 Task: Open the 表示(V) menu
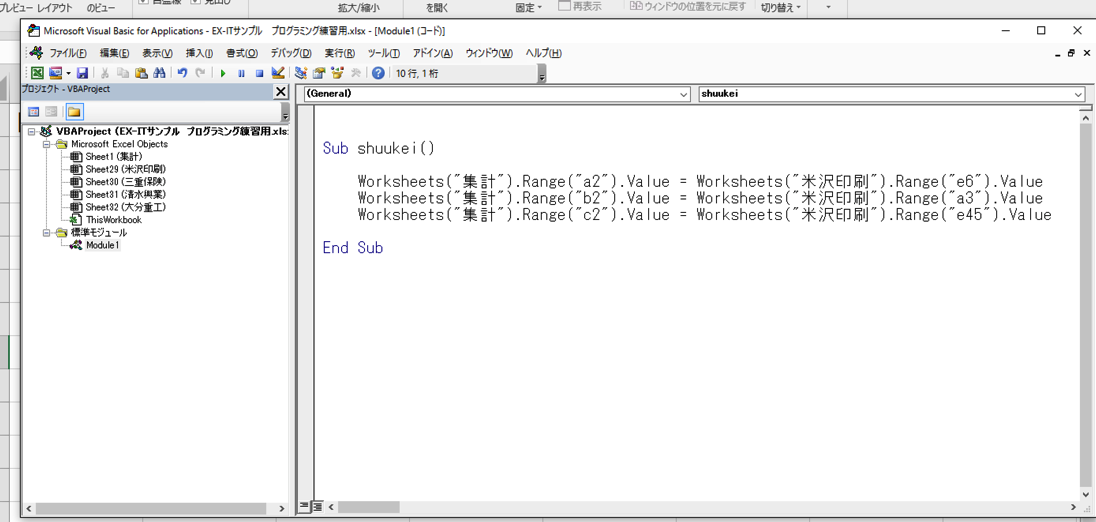click(157, 53)
